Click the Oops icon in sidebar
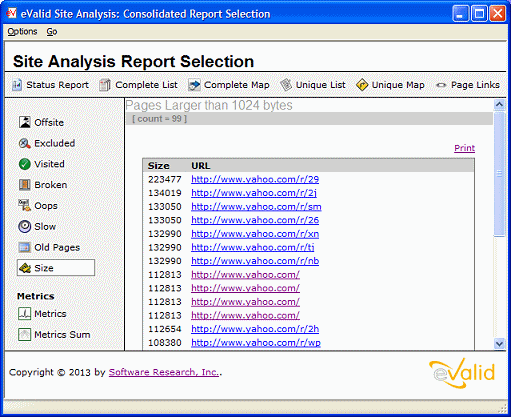Viewport: 511px width, 417px height. coord(25,205)
